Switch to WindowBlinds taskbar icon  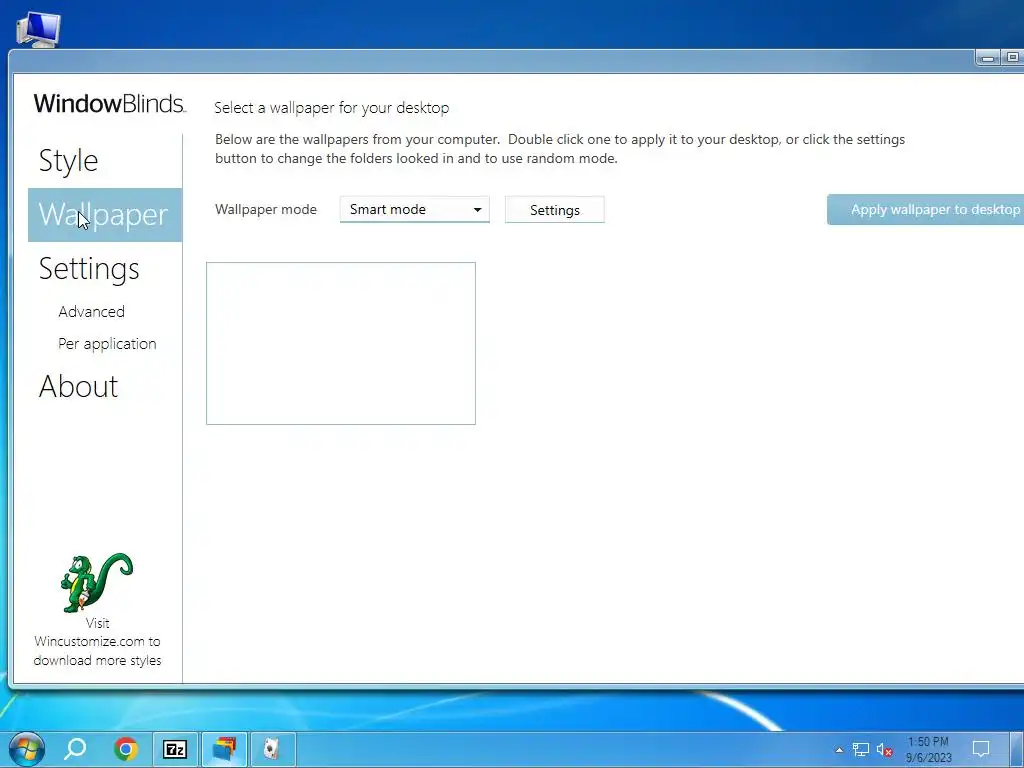(224, 749)
